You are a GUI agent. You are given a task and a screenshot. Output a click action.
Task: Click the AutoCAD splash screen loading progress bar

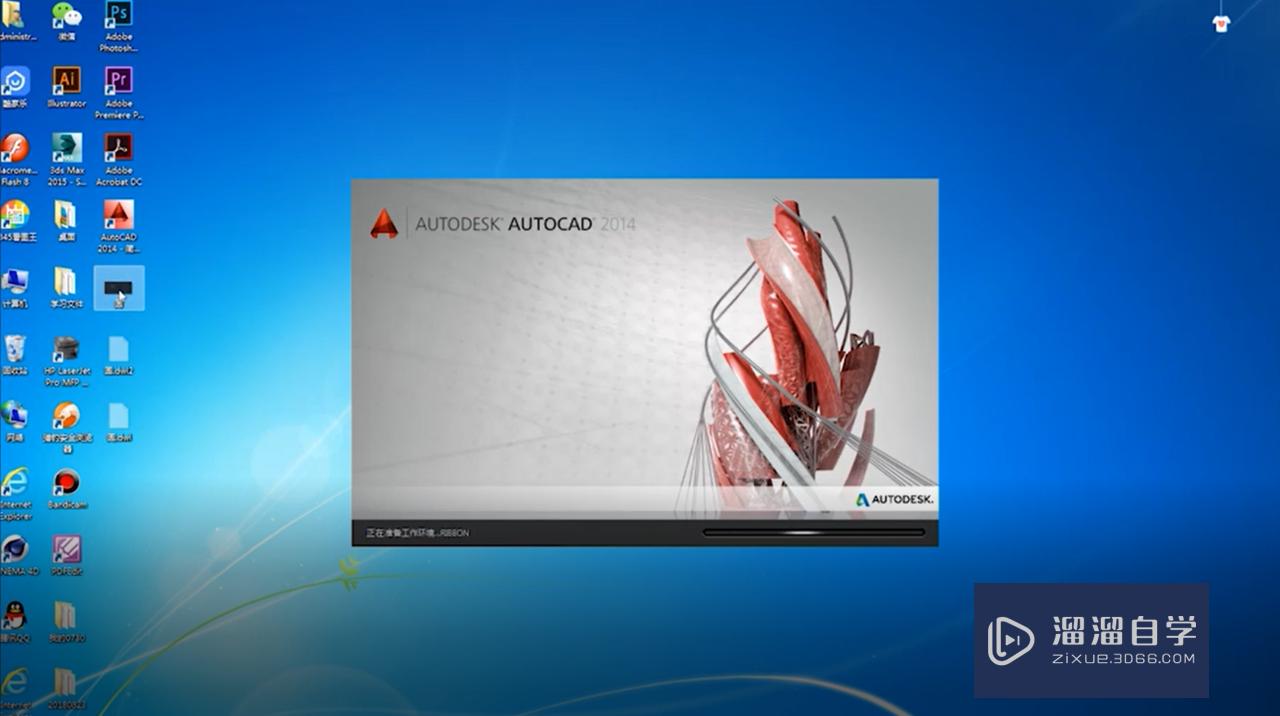click(x=814, y=533)
